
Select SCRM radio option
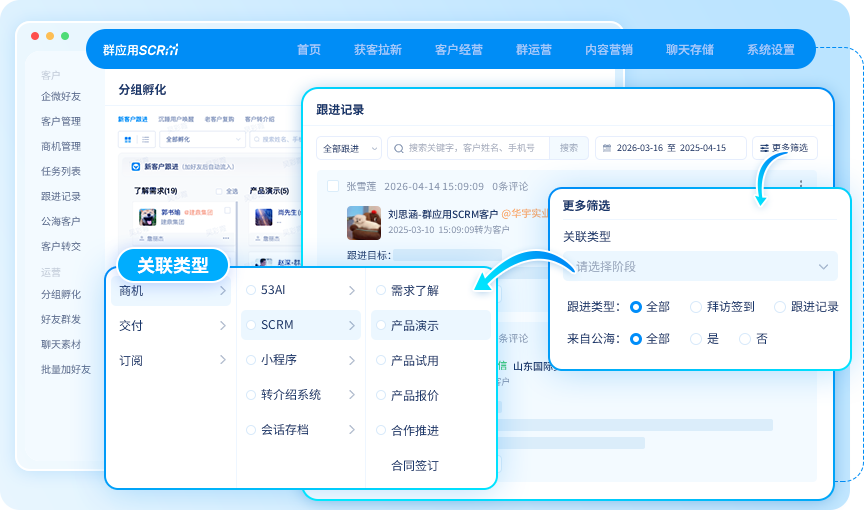(x=251, y=325)
